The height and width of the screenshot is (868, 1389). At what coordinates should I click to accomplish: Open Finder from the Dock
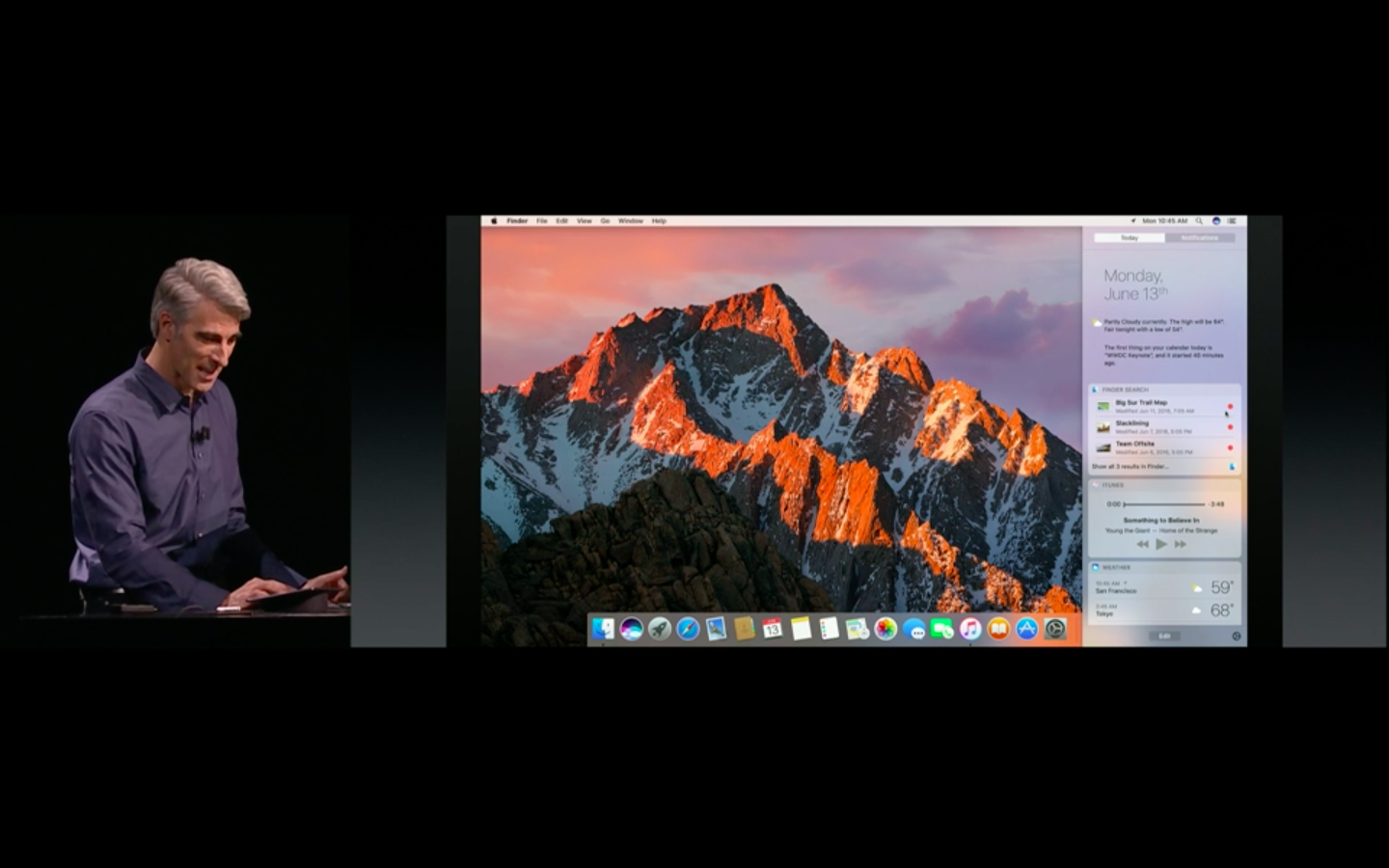click(603, 630)
